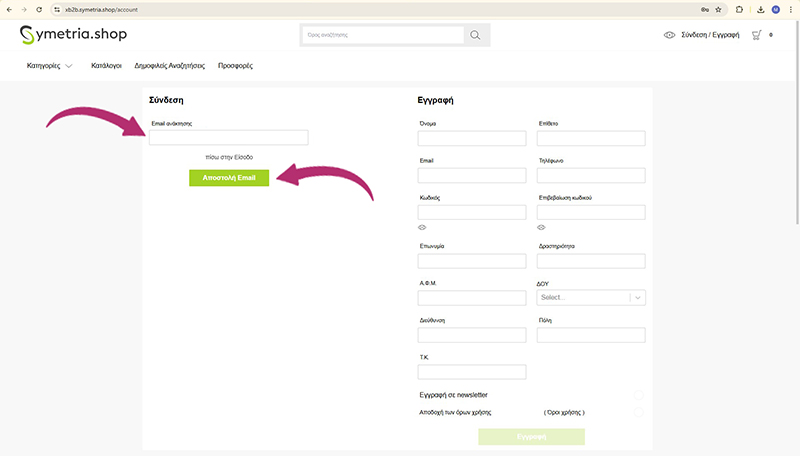Open the ΔΟΥ Select dropdown

(590, 297)
